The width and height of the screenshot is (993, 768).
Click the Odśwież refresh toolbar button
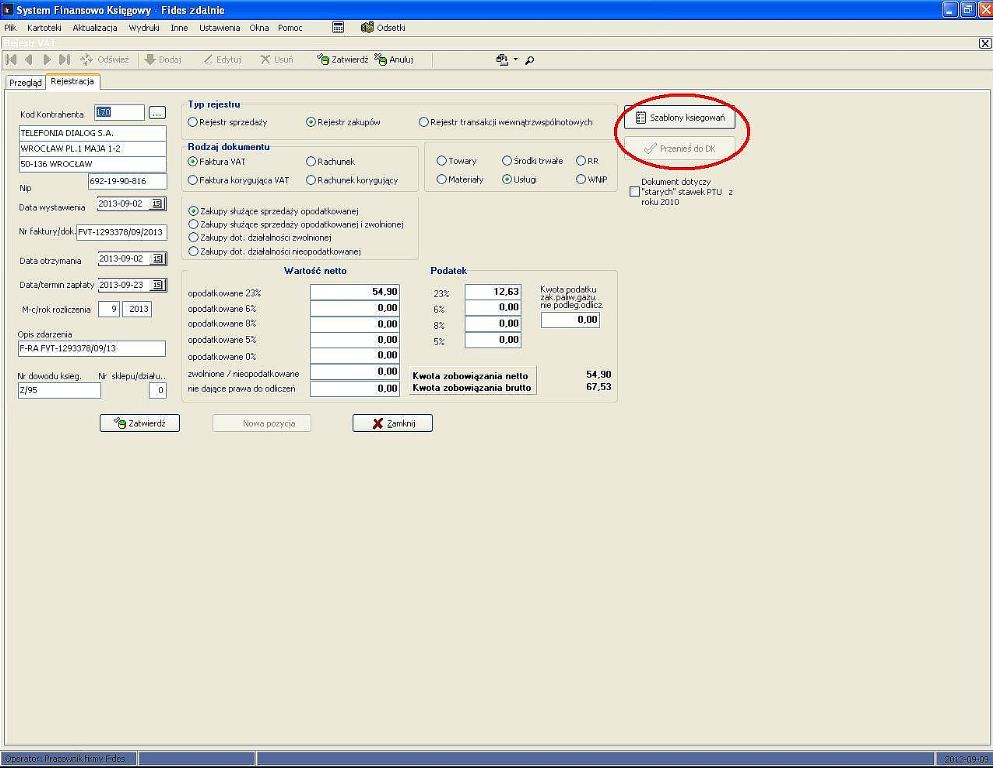pyautogui.click(x=104, y=60)
